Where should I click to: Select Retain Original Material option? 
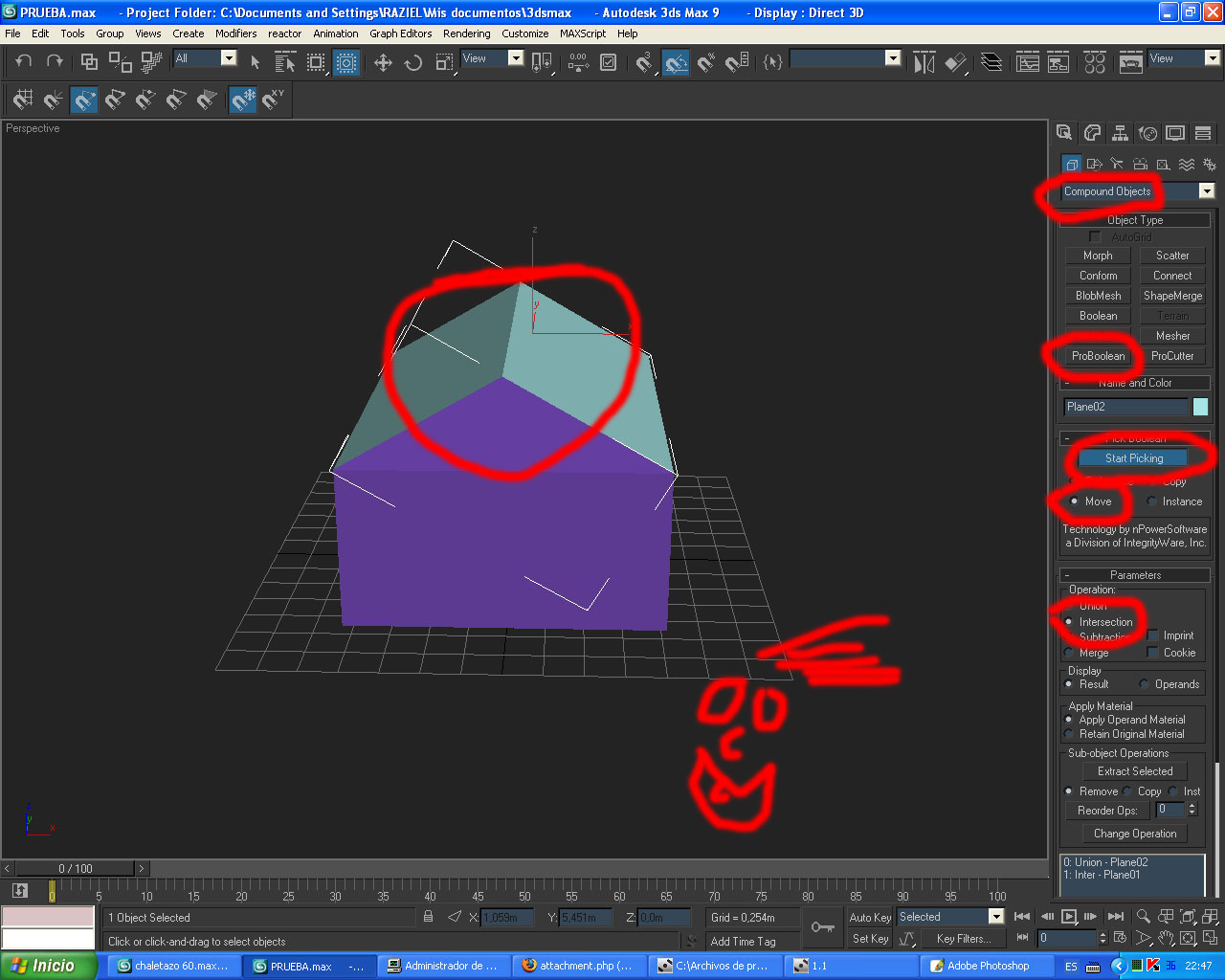click(x=1125, y=734)
